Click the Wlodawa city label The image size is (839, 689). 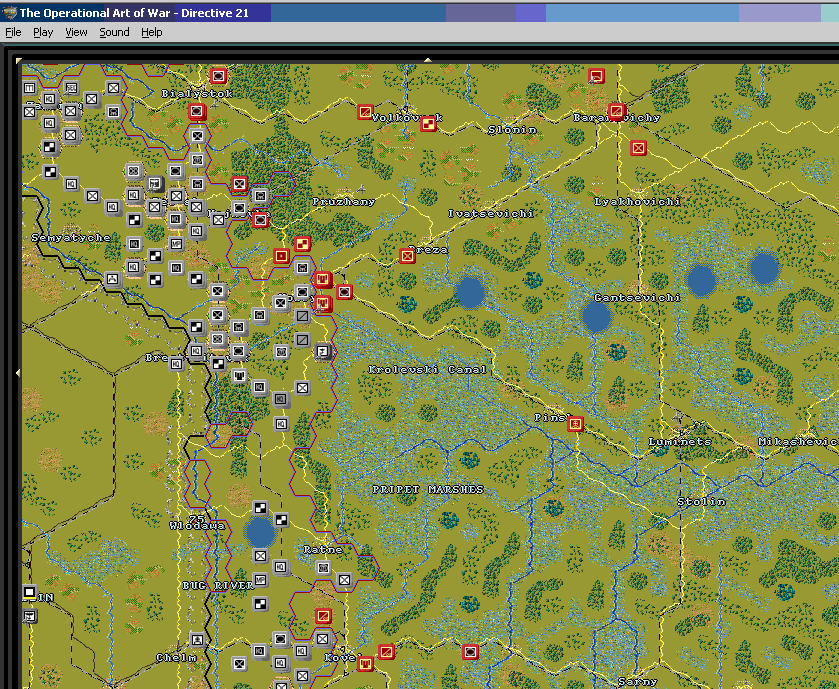click(x=197, y=525)
